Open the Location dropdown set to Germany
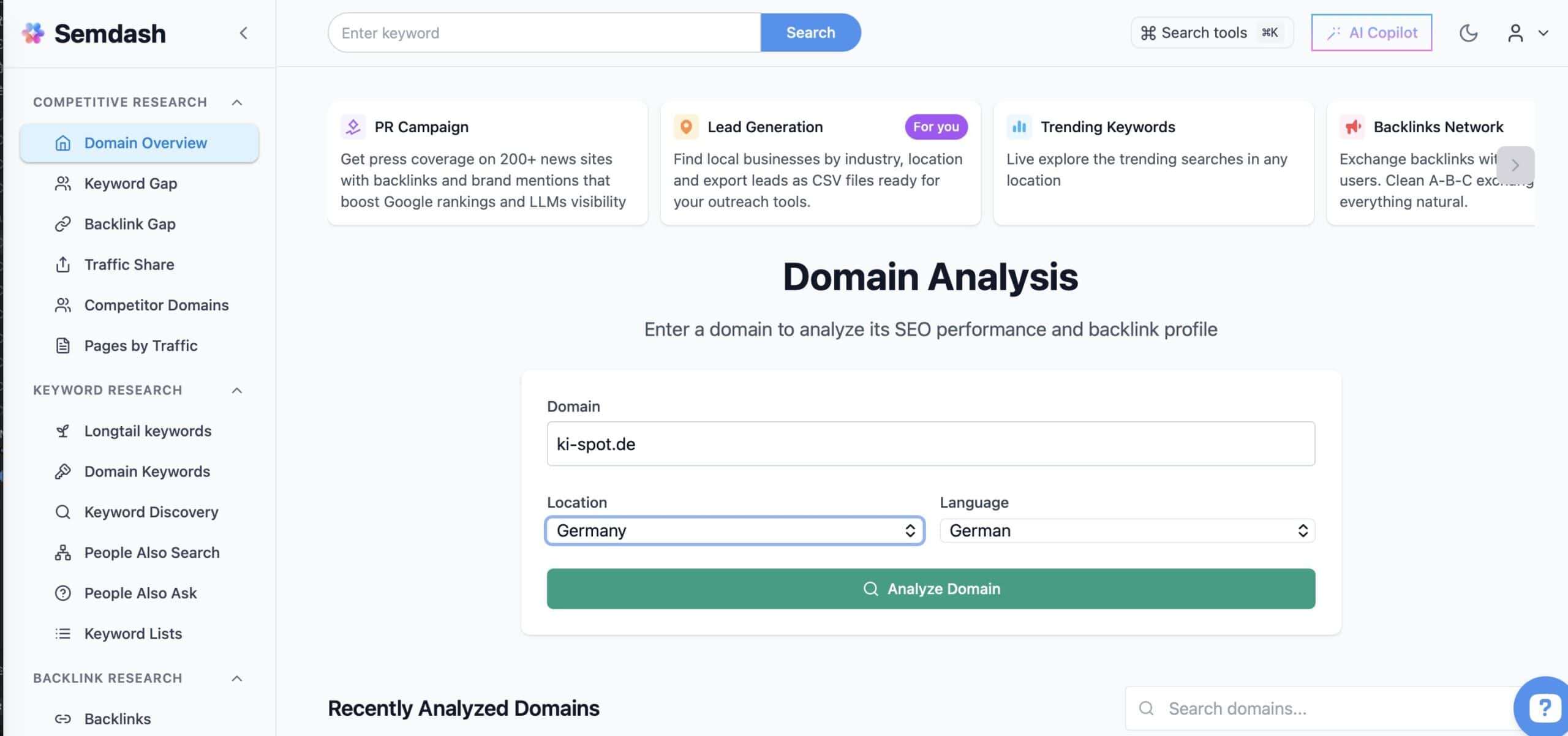The width and height of the screenshot is (1568, 736). (734, 530)
